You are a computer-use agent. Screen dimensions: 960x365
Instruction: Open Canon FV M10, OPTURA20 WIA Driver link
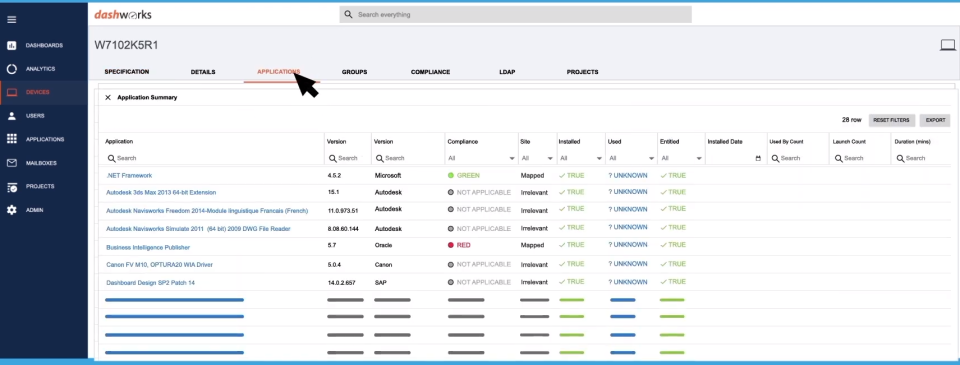(x=159, y=265)
